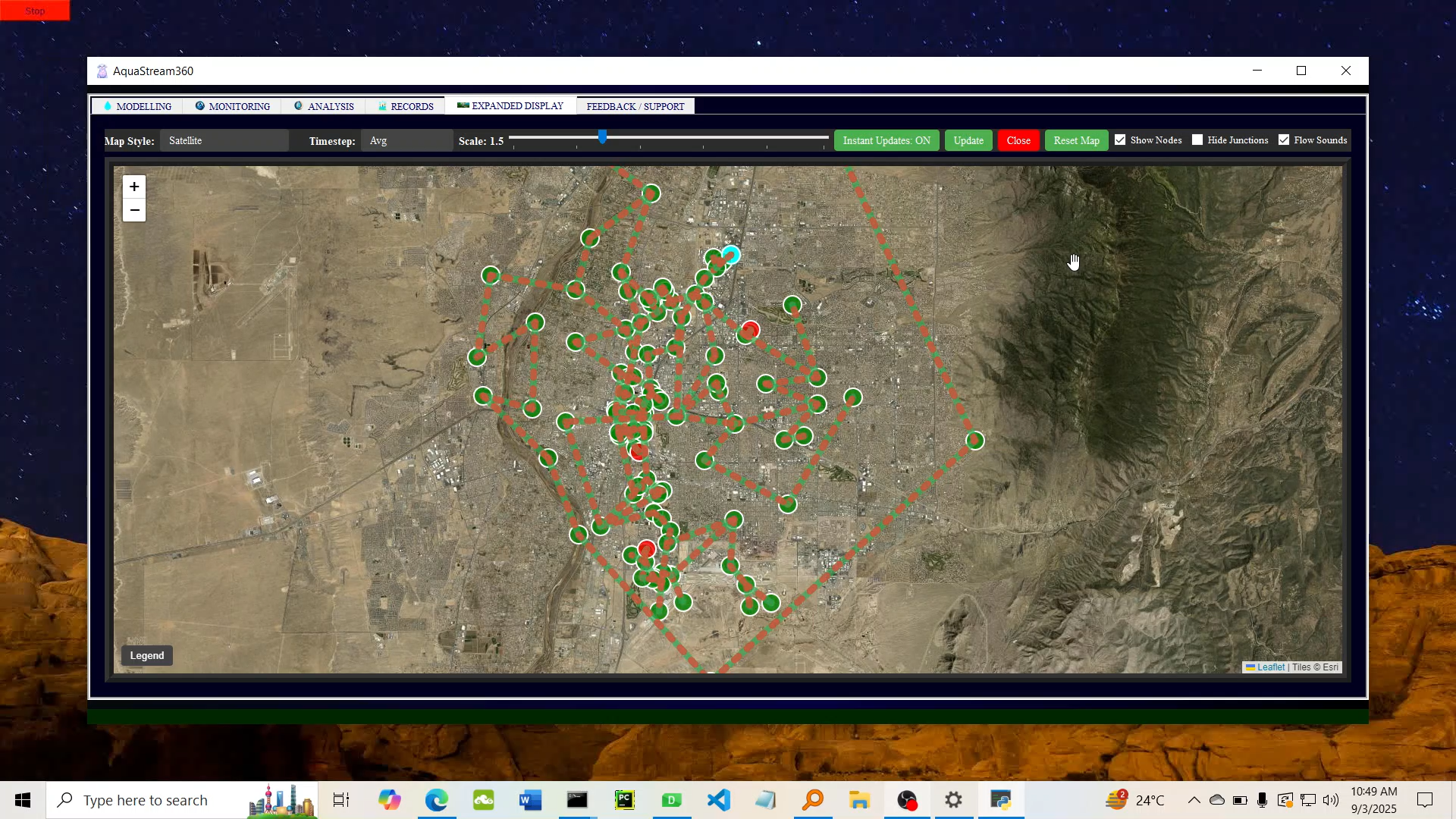Open the volume control in the system tray
The width and height of the screenshot is (1456, 819).
(1332, 800)
